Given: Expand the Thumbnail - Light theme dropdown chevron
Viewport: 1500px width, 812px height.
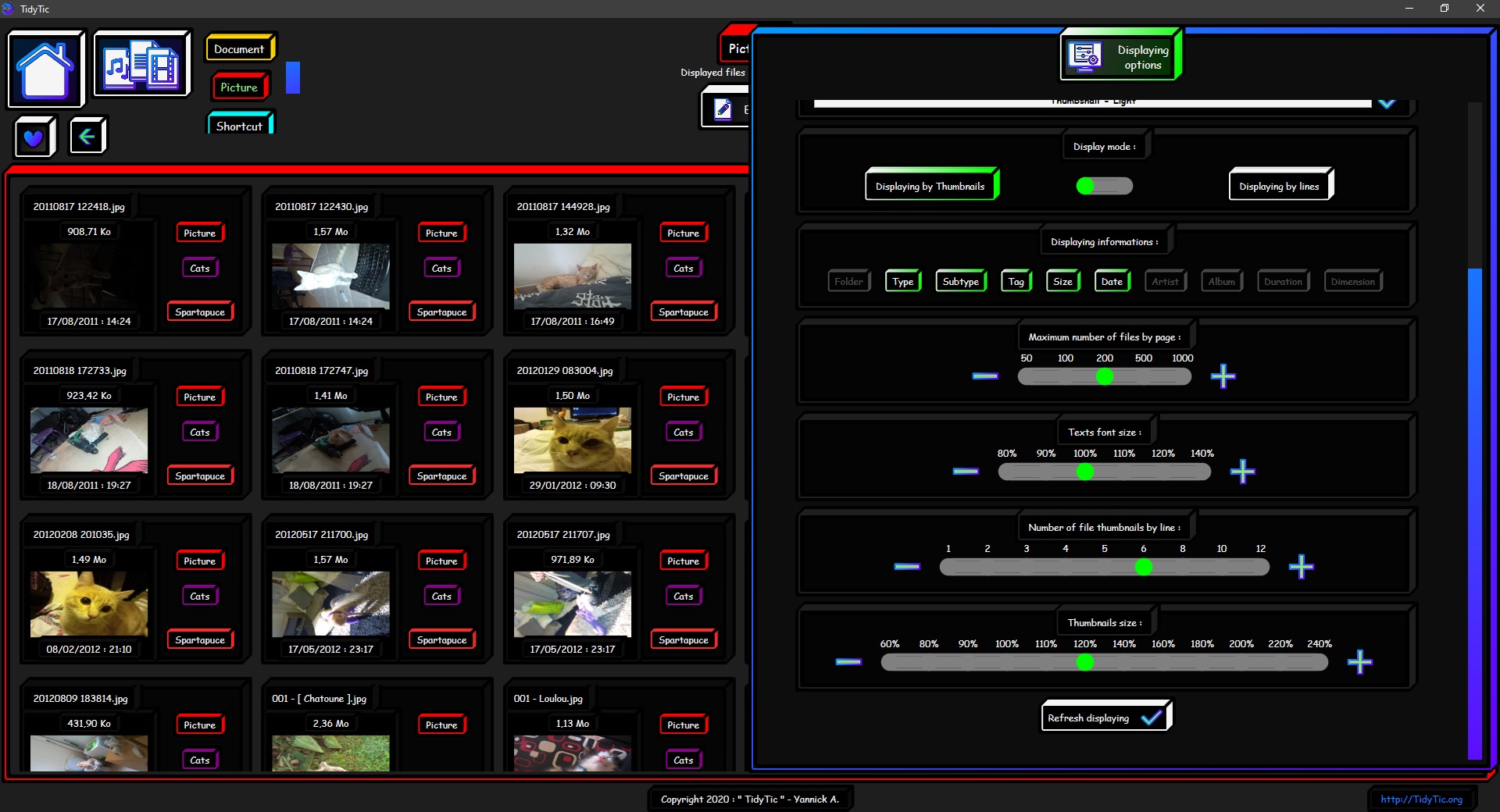Looking at the screenshot, I should point(1387,103).
